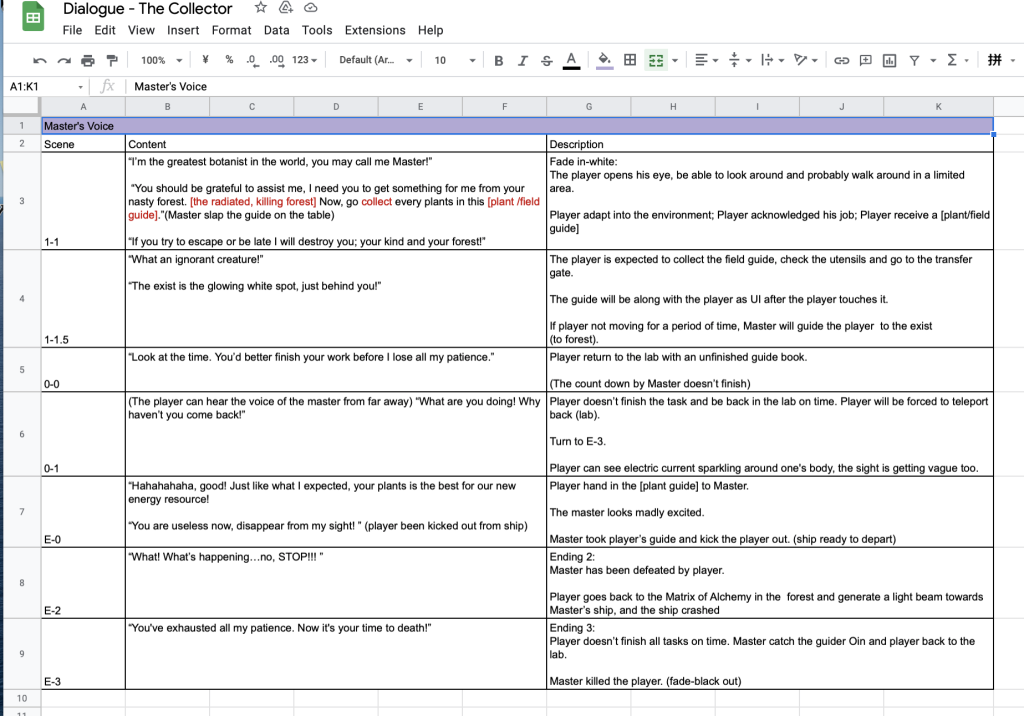Pick a text color

coord(571,61)
